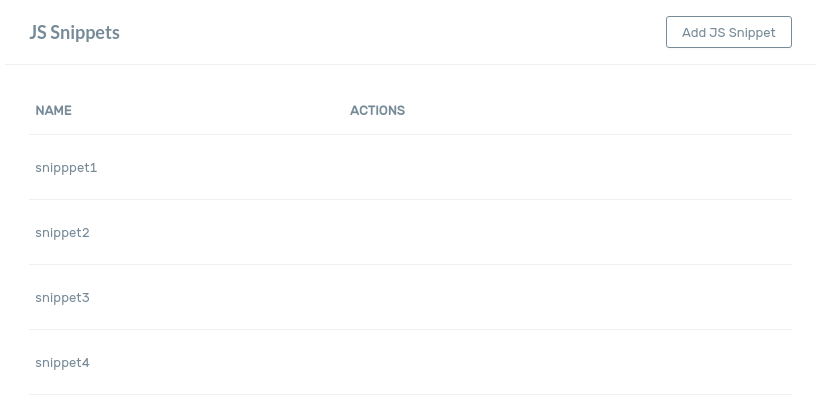Select snippet2 in the list
819x413 pixels.
(62, 233)
